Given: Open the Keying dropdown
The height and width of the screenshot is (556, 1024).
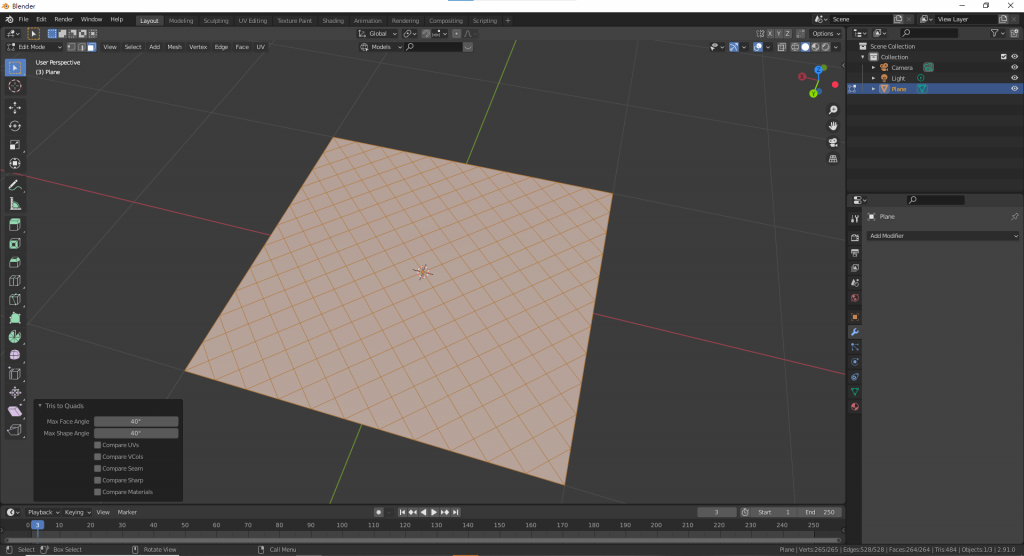Looking at the screenshot, I should pyautogui.click(x=77, y=512).
